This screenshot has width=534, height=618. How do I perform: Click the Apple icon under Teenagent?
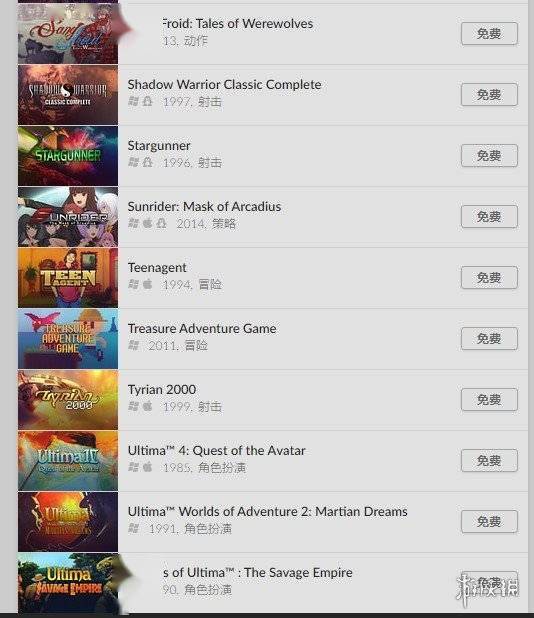[147, 284]
